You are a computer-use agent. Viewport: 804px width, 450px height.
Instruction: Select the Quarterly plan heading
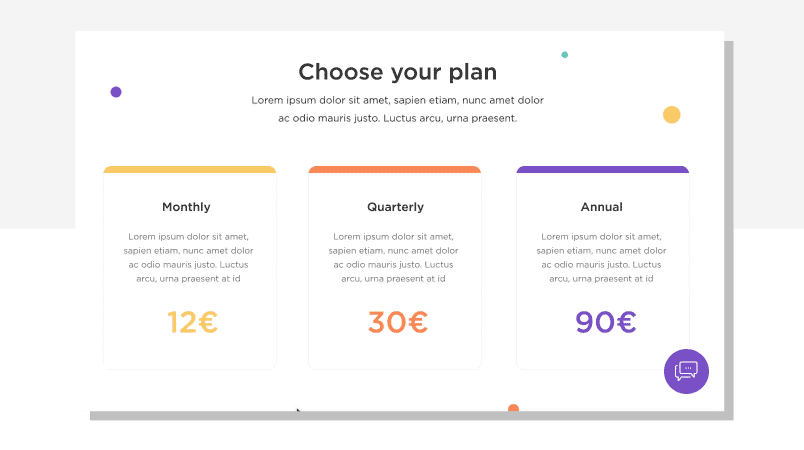(x=395, y=207)
